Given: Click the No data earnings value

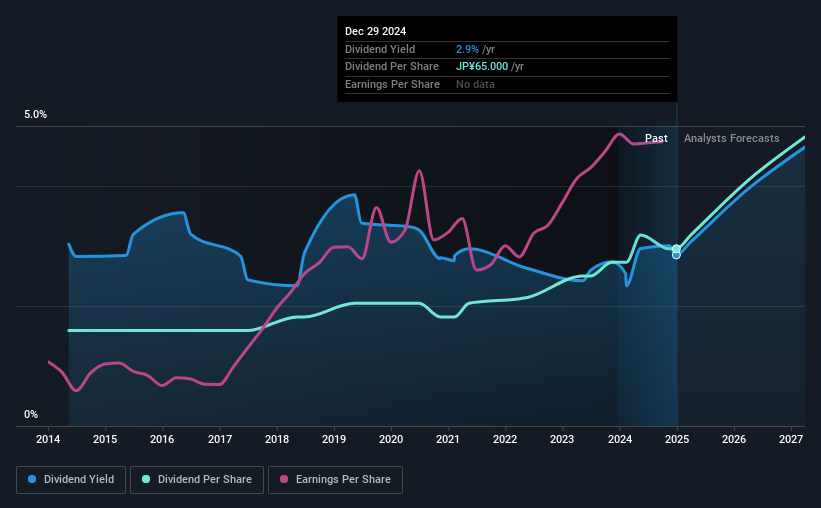Looking at the screenshot, I should point(475,84).
